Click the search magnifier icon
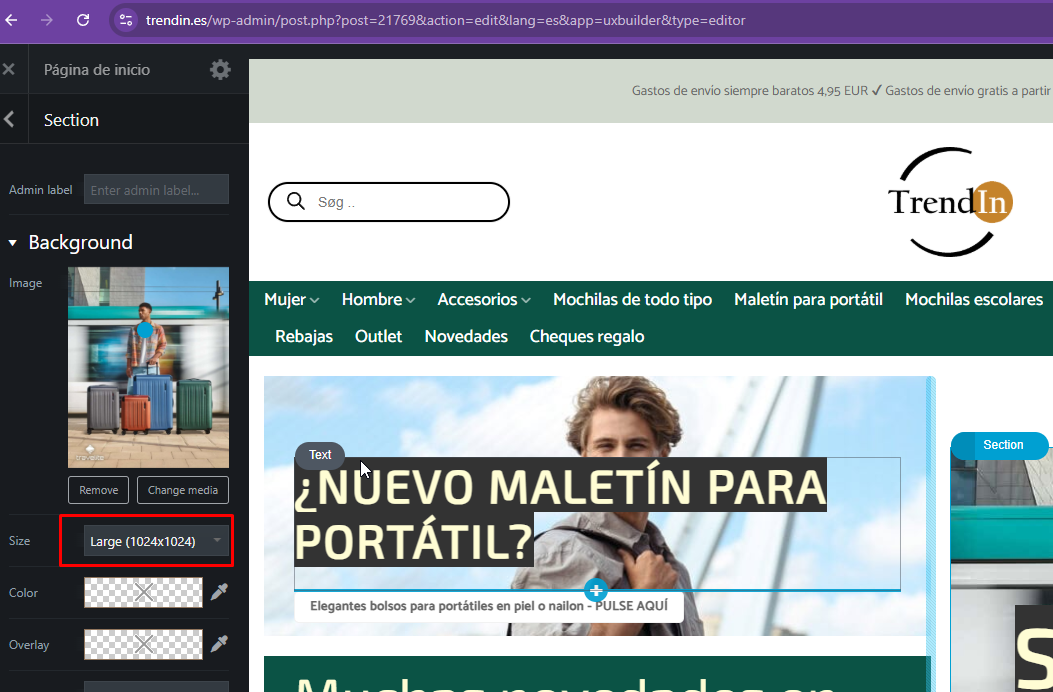 point(295,202)
